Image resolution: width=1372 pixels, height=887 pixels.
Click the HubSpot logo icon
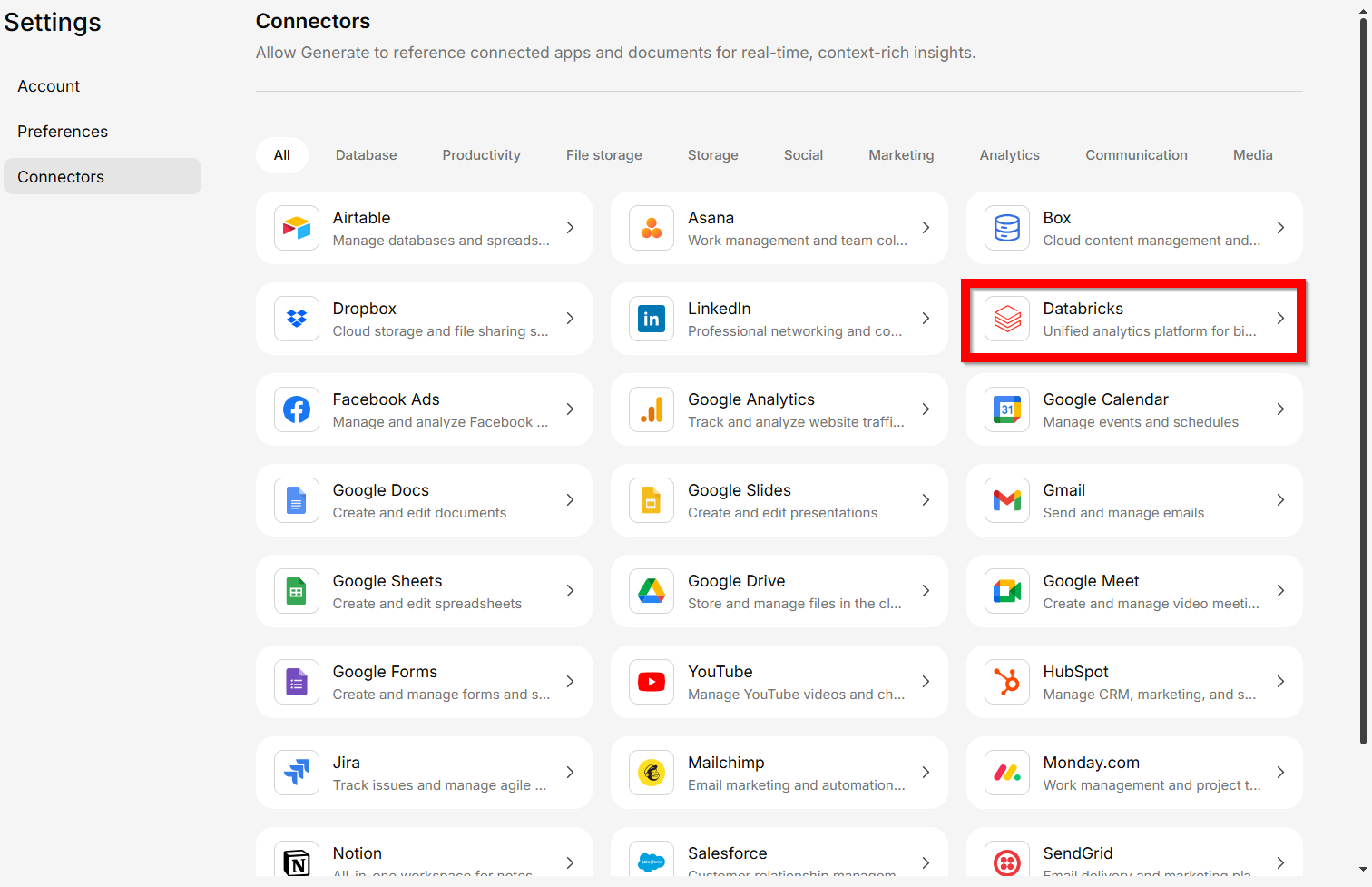[x=1007, y=682]
